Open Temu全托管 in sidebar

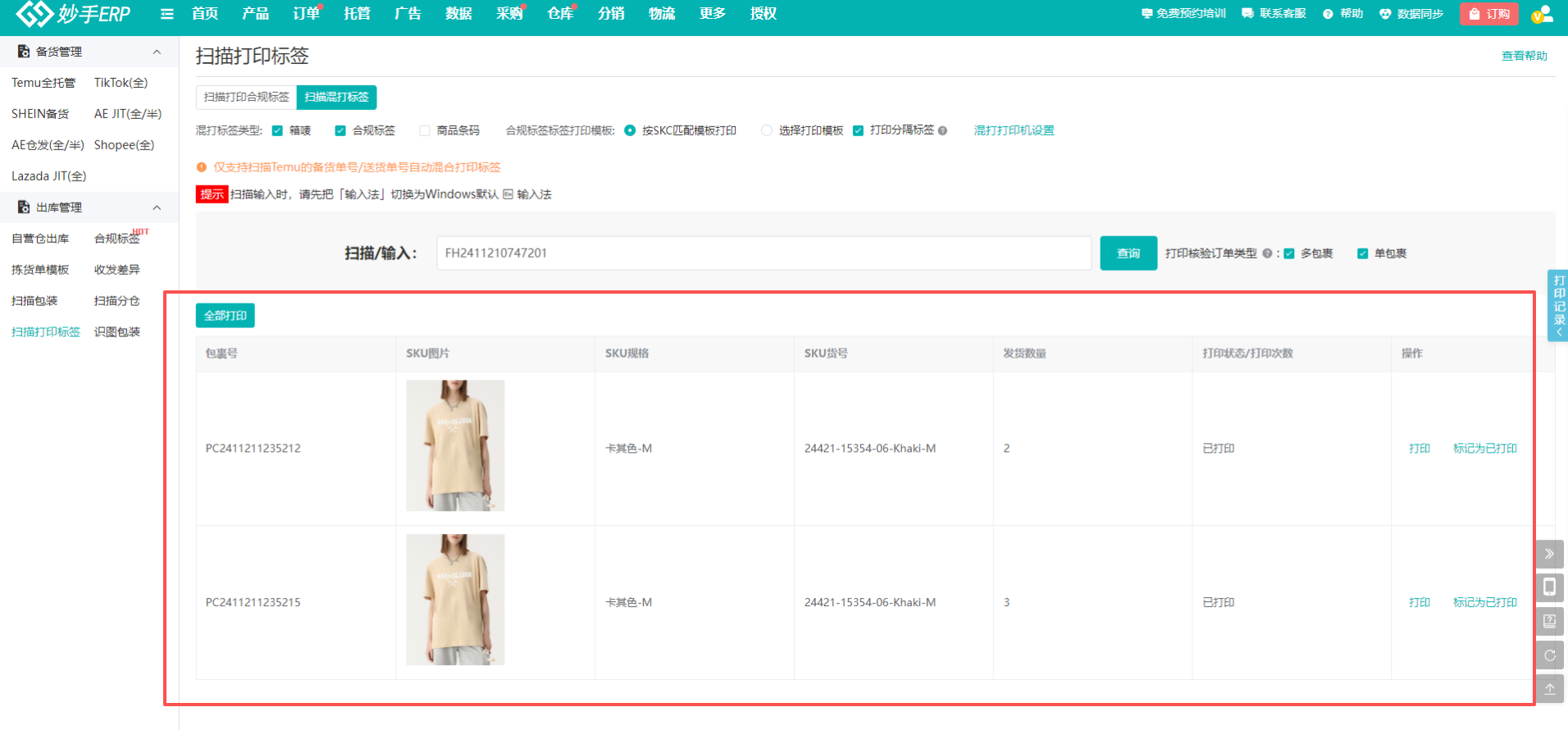43,83
